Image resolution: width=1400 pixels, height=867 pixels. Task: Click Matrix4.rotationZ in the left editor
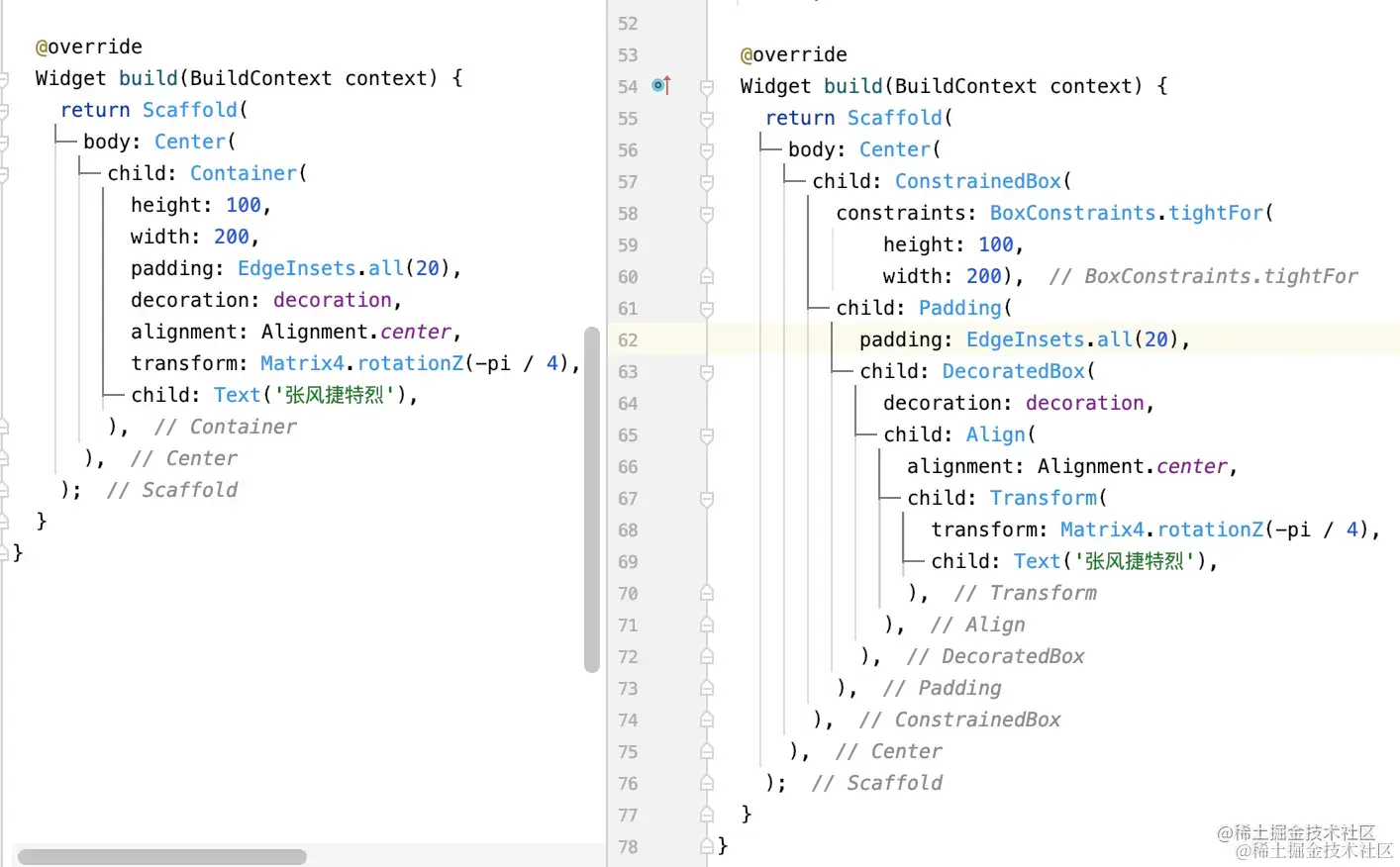[361, 363]
